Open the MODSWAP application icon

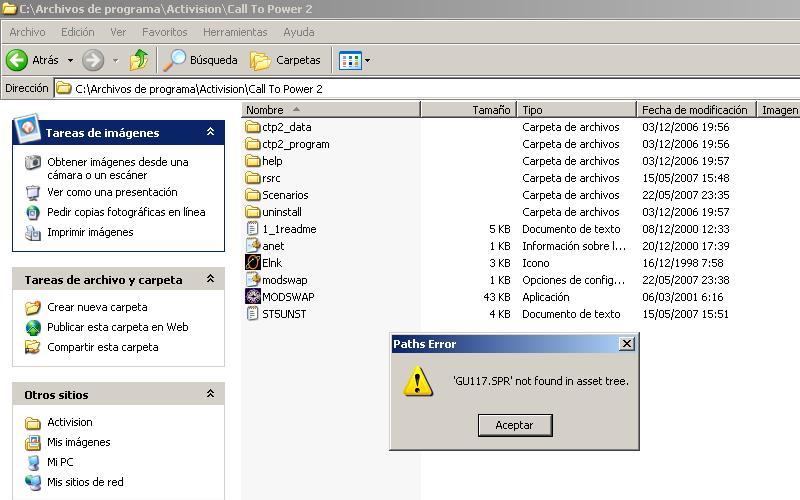[253, 297]
